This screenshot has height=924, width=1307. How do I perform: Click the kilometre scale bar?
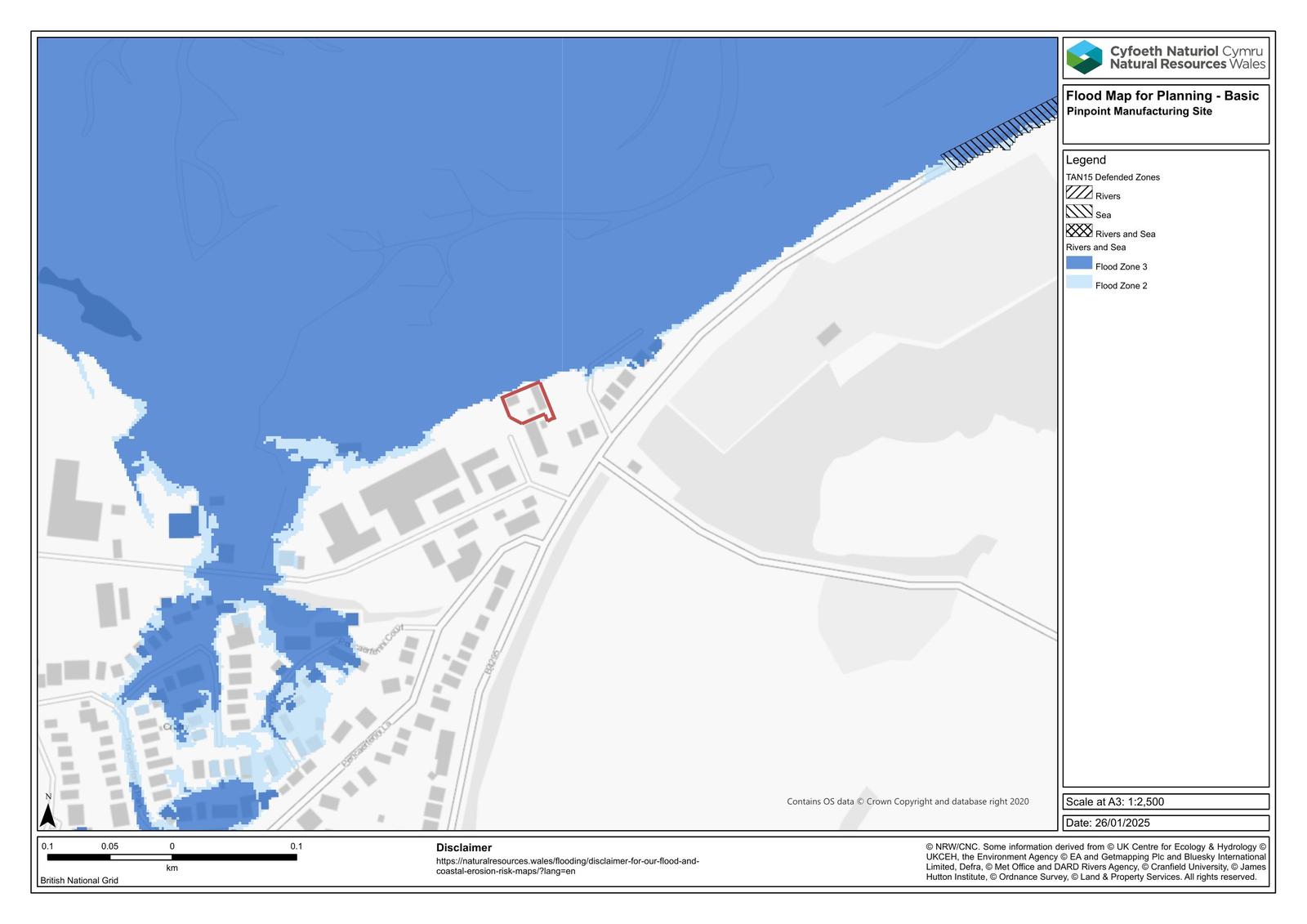click(x=172, y=857)
